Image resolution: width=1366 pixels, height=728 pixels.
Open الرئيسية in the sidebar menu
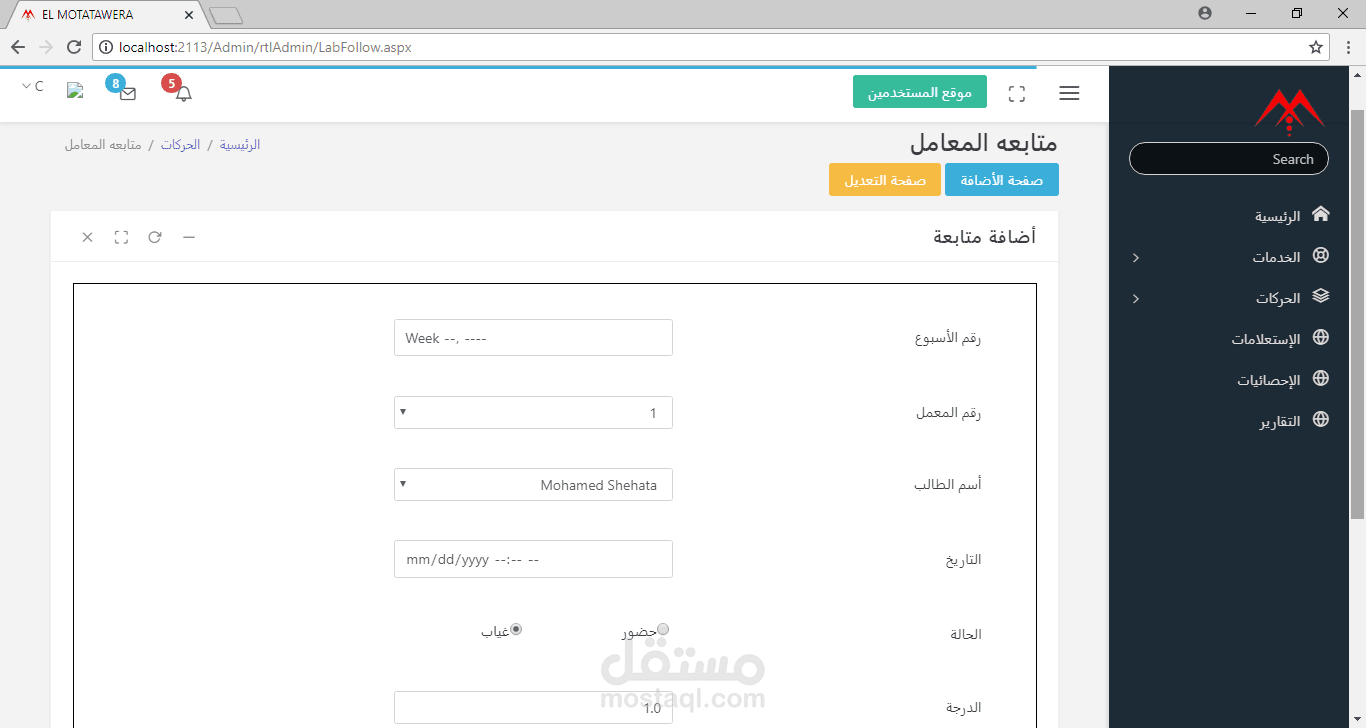(x=1278, y=216)
